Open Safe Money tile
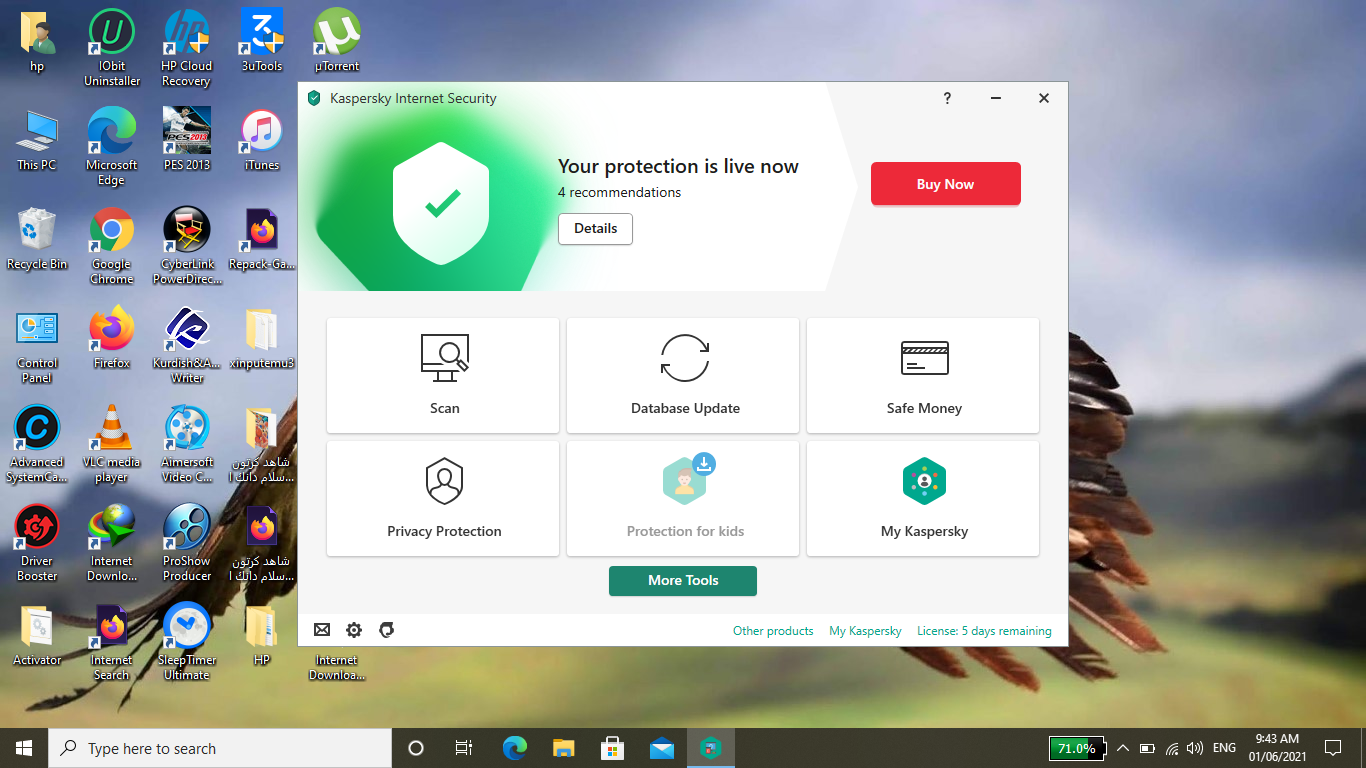 923,376
